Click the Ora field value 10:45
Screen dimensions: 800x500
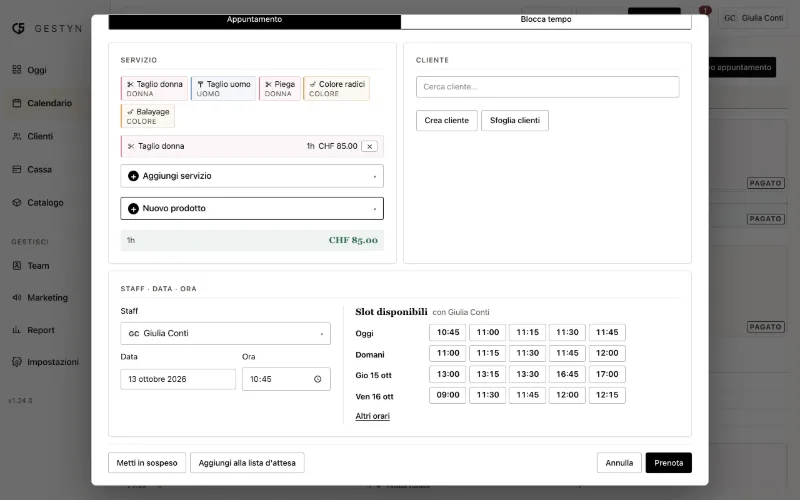click(261, 379)
